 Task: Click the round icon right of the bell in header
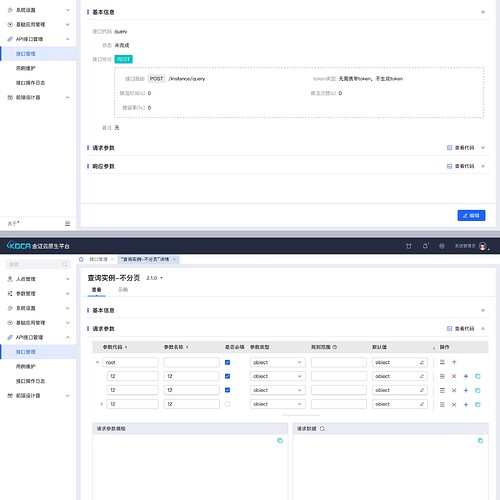click(442, 246)
